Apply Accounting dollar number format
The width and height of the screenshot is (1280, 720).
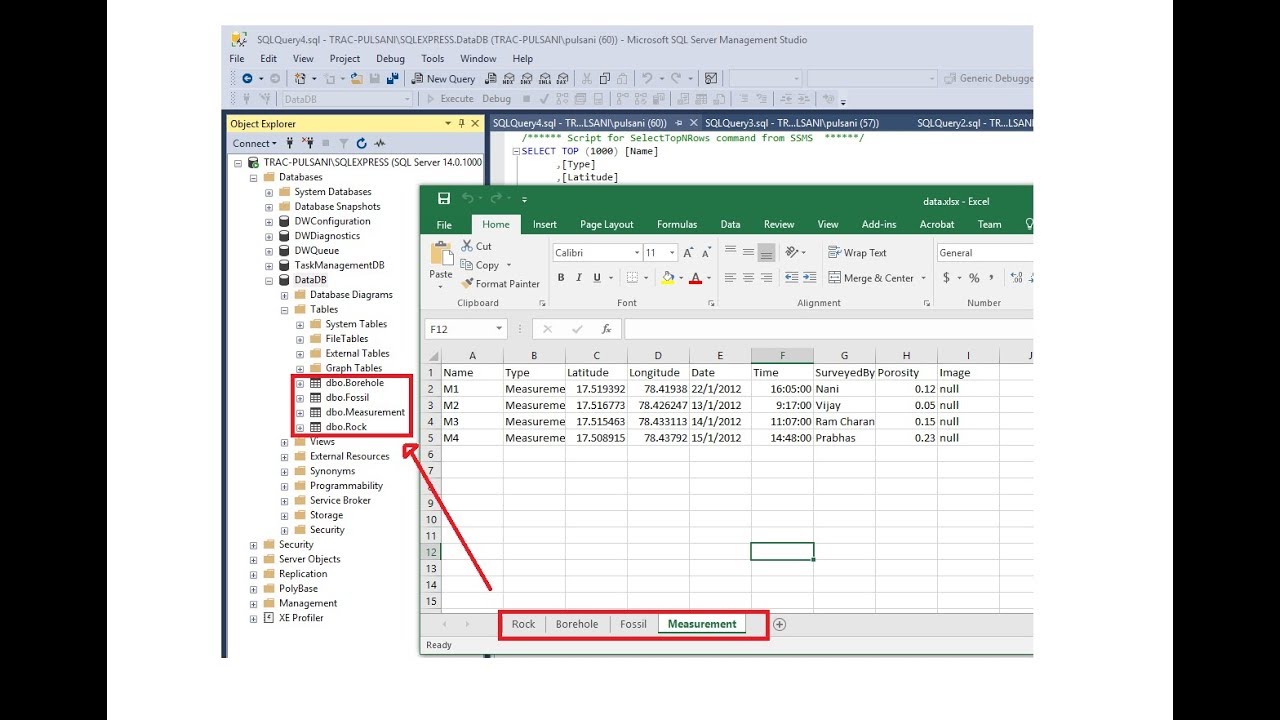946,278
